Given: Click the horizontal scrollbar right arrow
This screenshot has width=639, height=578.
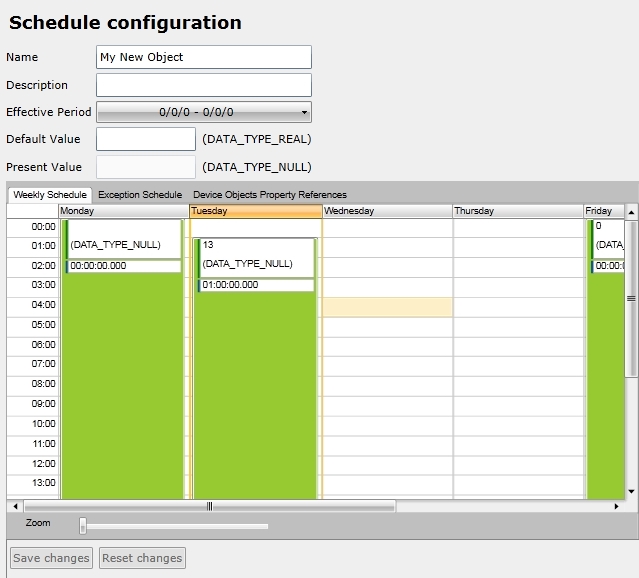Looking at the screenshot, I should click(617, 506).
